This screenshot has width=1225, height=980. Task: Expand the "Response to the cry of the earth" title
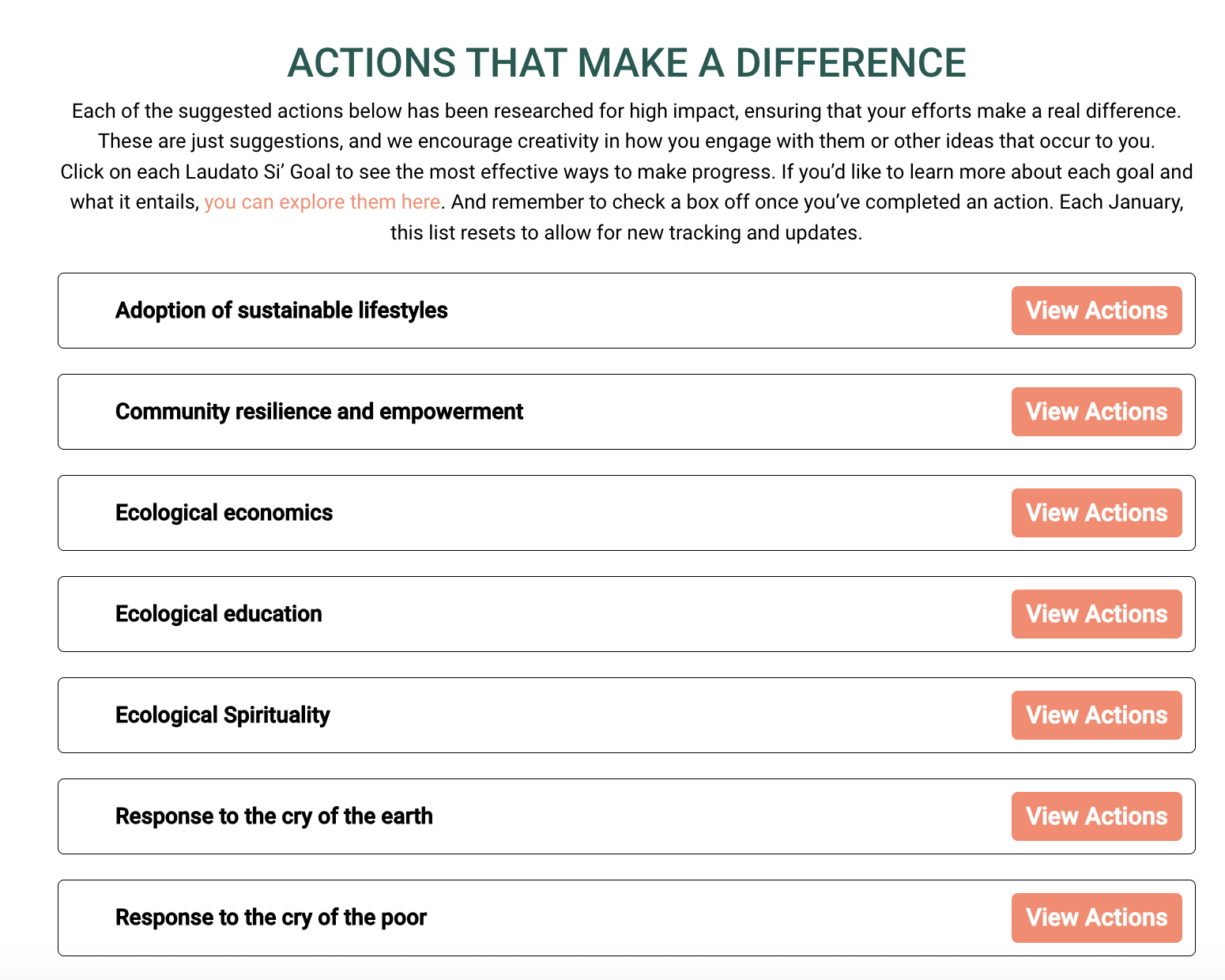pyautogui.click(x=273, y=816)
